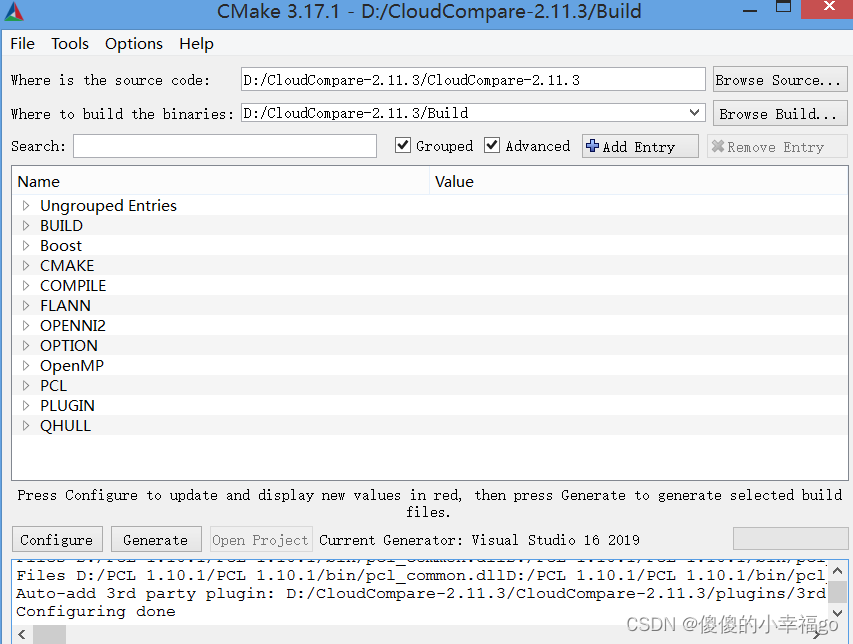The height and width of the screenshot is (644, 853).
Task: Maximize the CMake window
Action: [x=783, y=8]
